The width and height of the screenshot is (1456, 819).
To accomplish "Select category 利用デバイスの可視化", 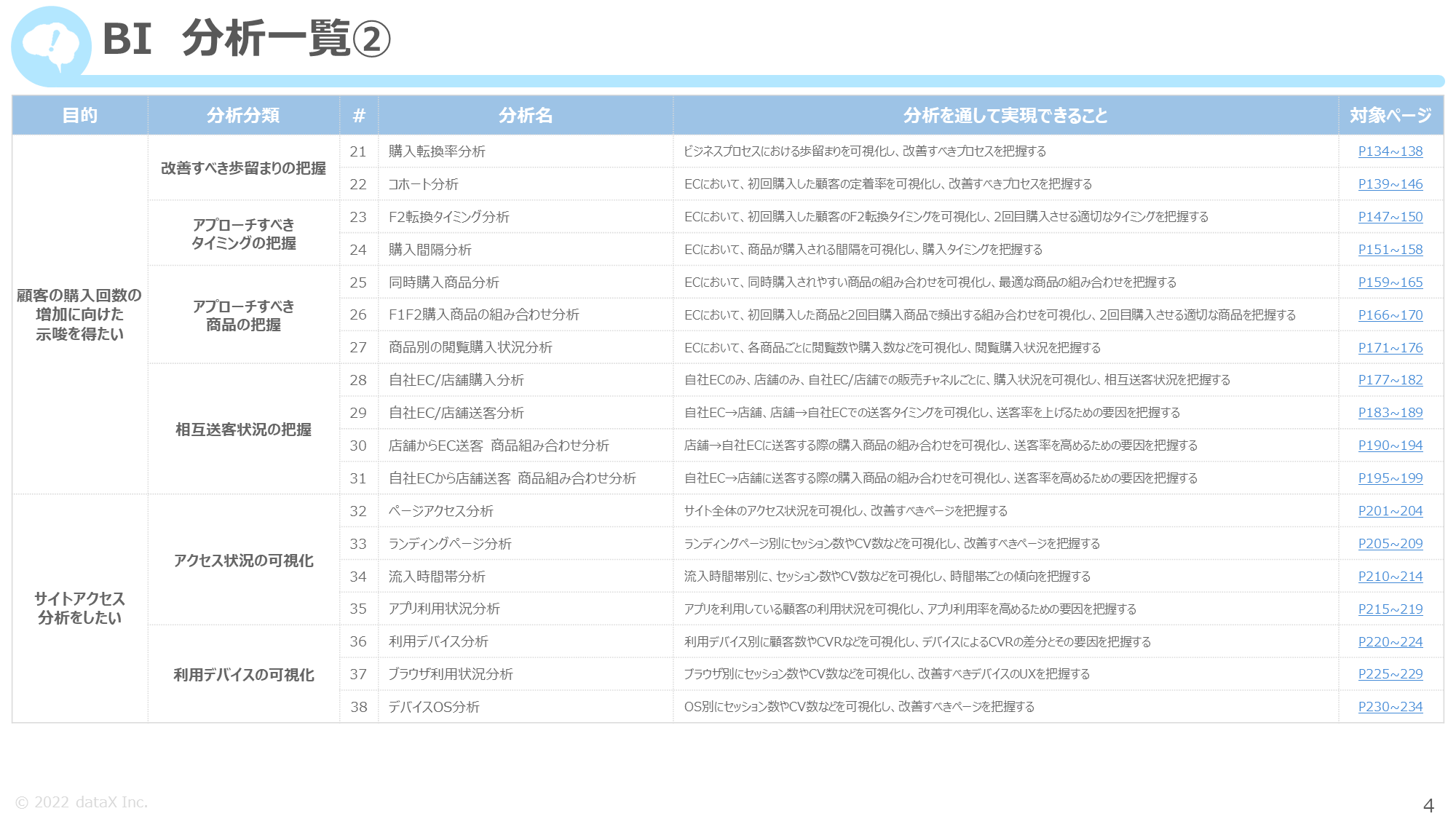I will (x=244, y=675).
